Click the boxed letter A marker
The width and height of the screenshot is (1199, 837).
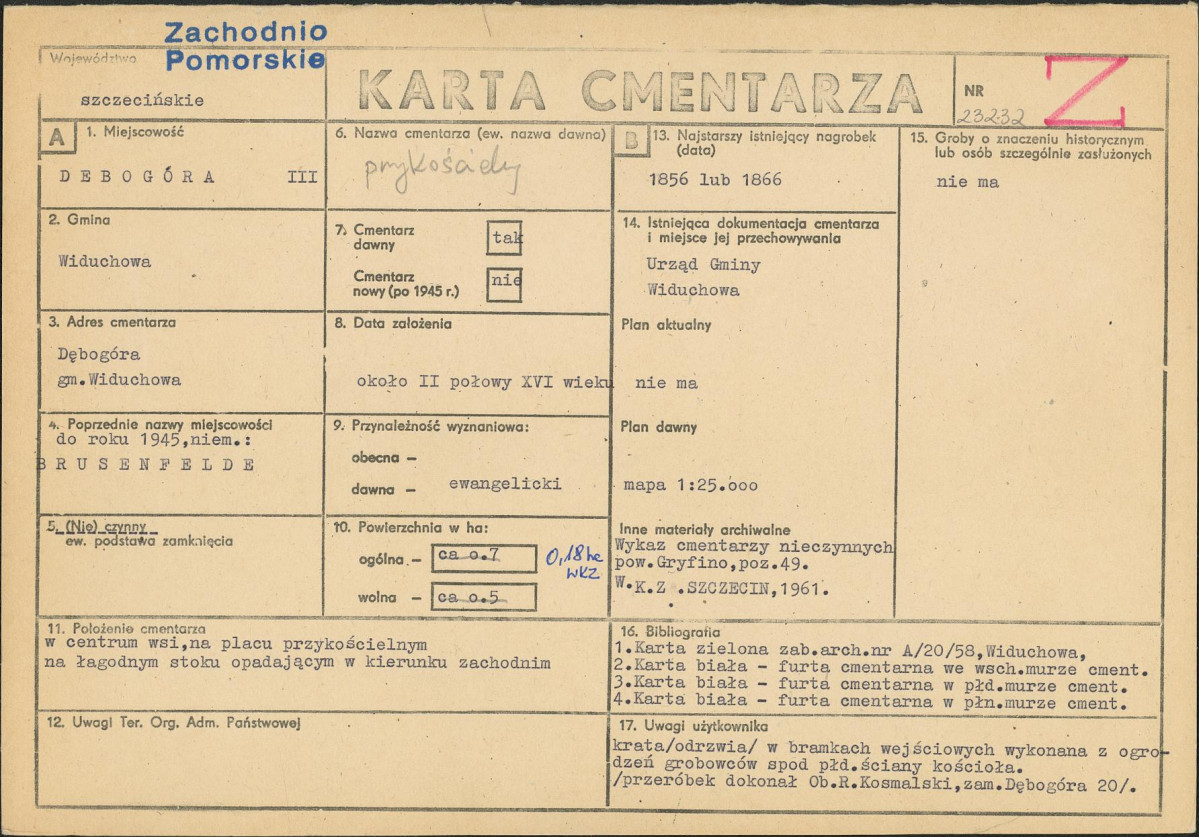click(x=57, y=138)
